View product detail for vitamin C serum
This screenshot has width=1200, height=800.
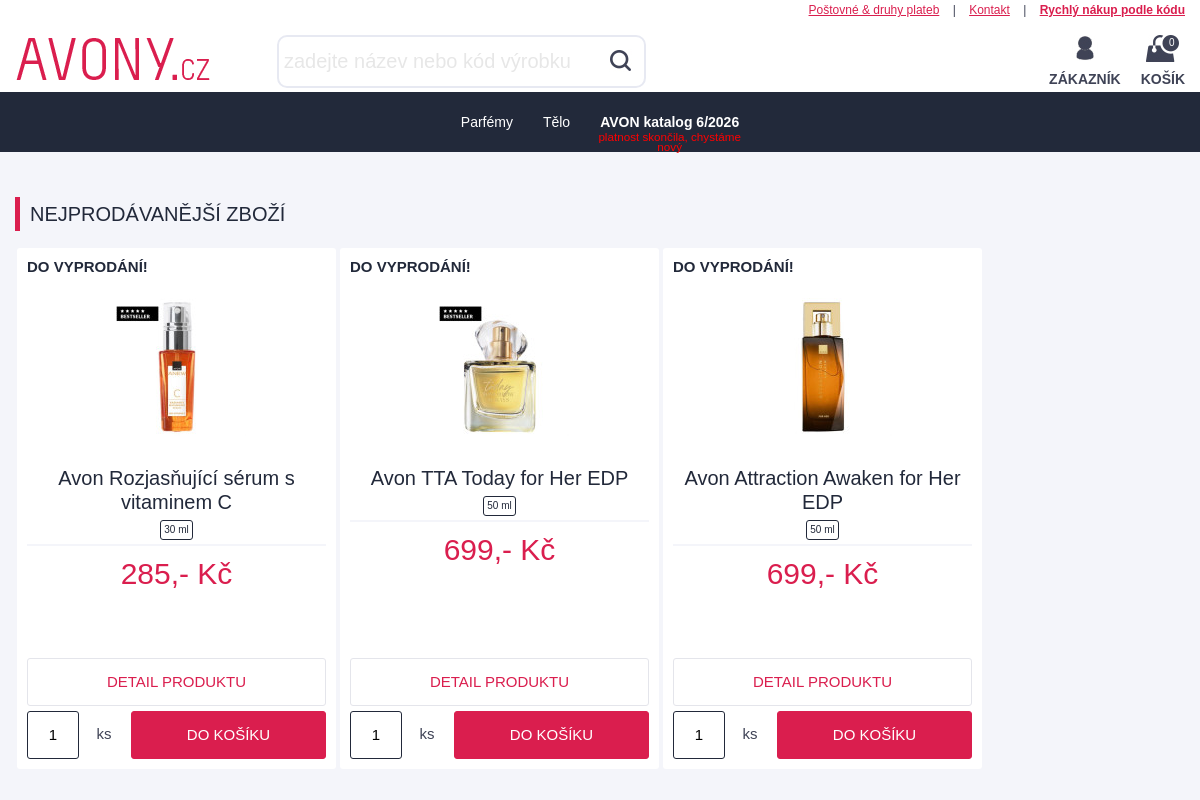[x=176, y=682]
